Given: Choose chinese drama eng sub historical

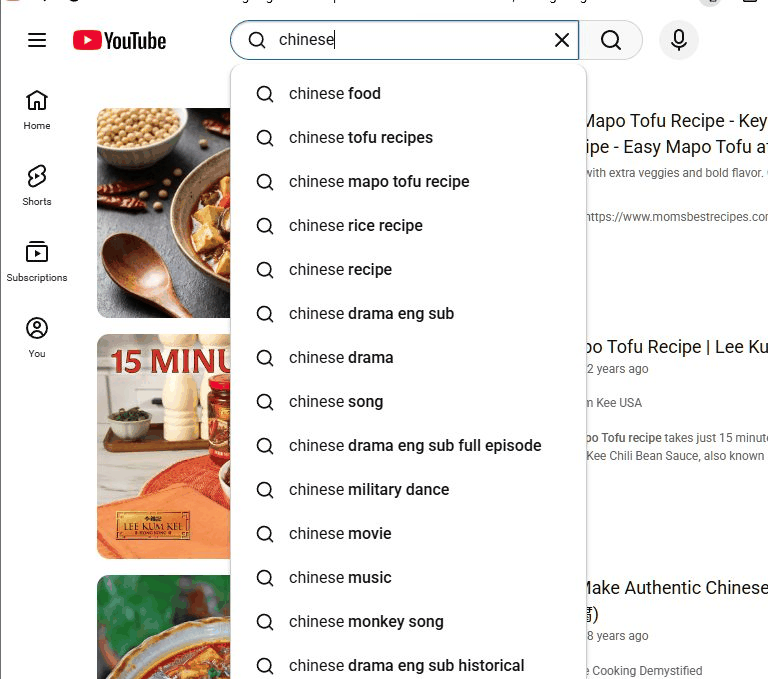Looking at the screenshot, I should pyautogui.click(x=408, y=666).
